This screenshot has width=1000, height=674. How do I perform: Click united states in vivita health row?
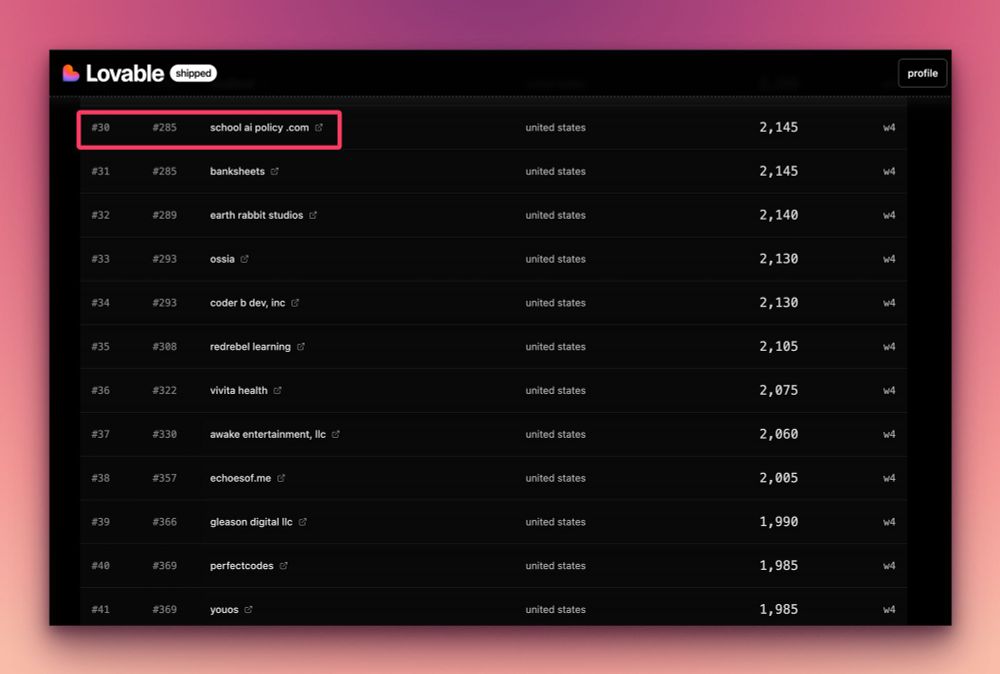[x=555, y=390]
